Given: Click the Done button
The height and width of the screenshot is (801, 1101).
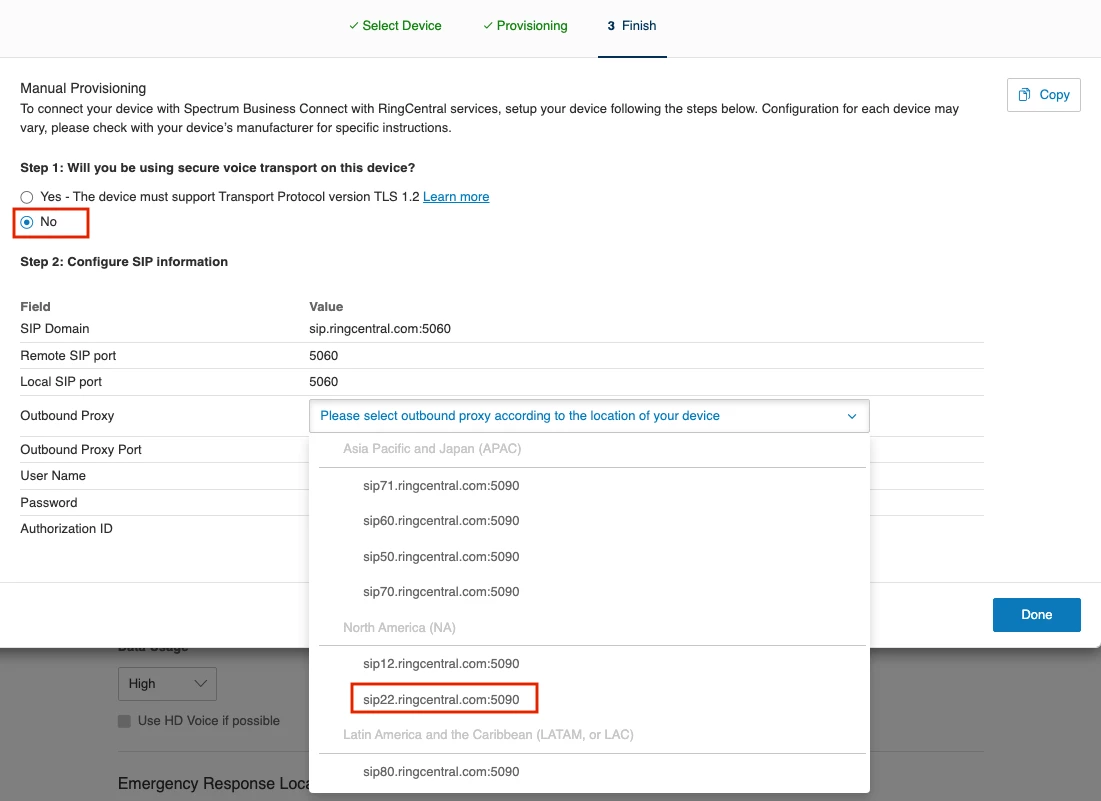Looking at the screenshot, I should coord(1036,615).
